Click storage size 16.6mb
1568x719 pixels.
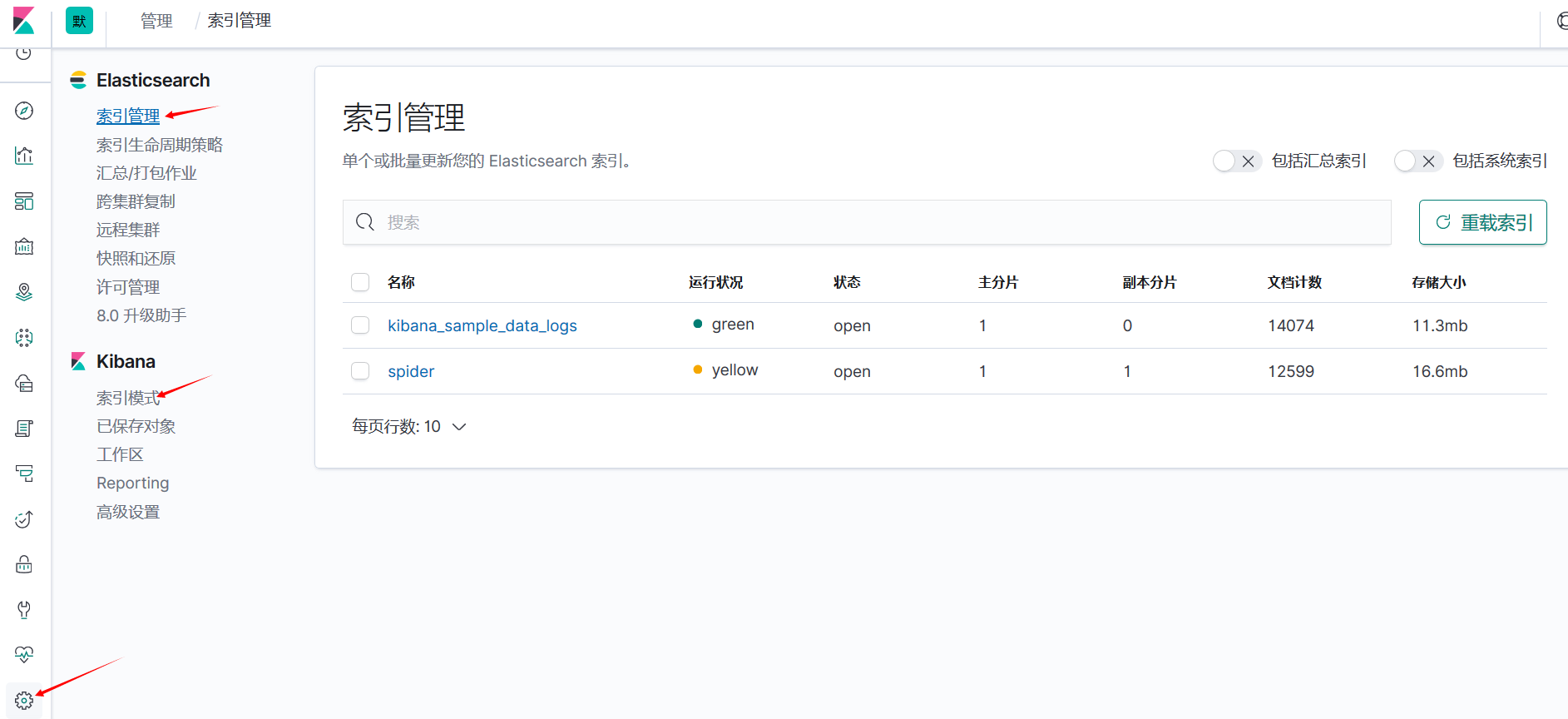coord(1440,371)
